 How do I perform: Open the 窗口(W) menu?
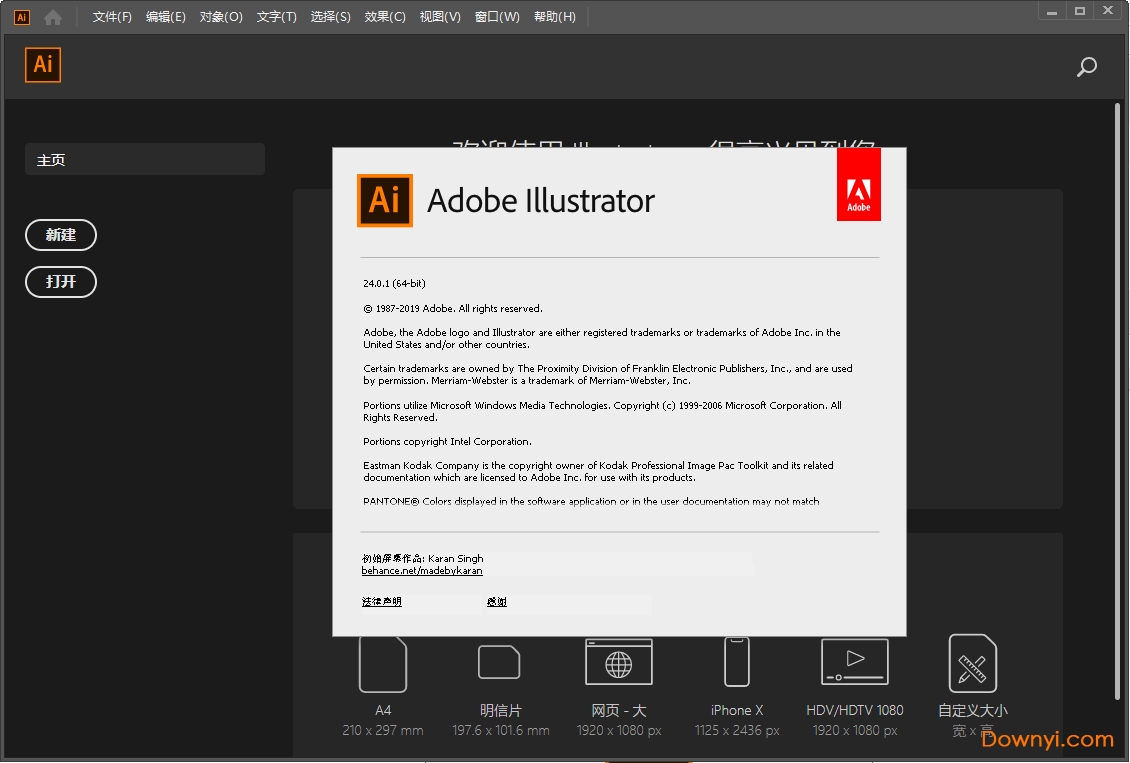(x=497, y=17)
